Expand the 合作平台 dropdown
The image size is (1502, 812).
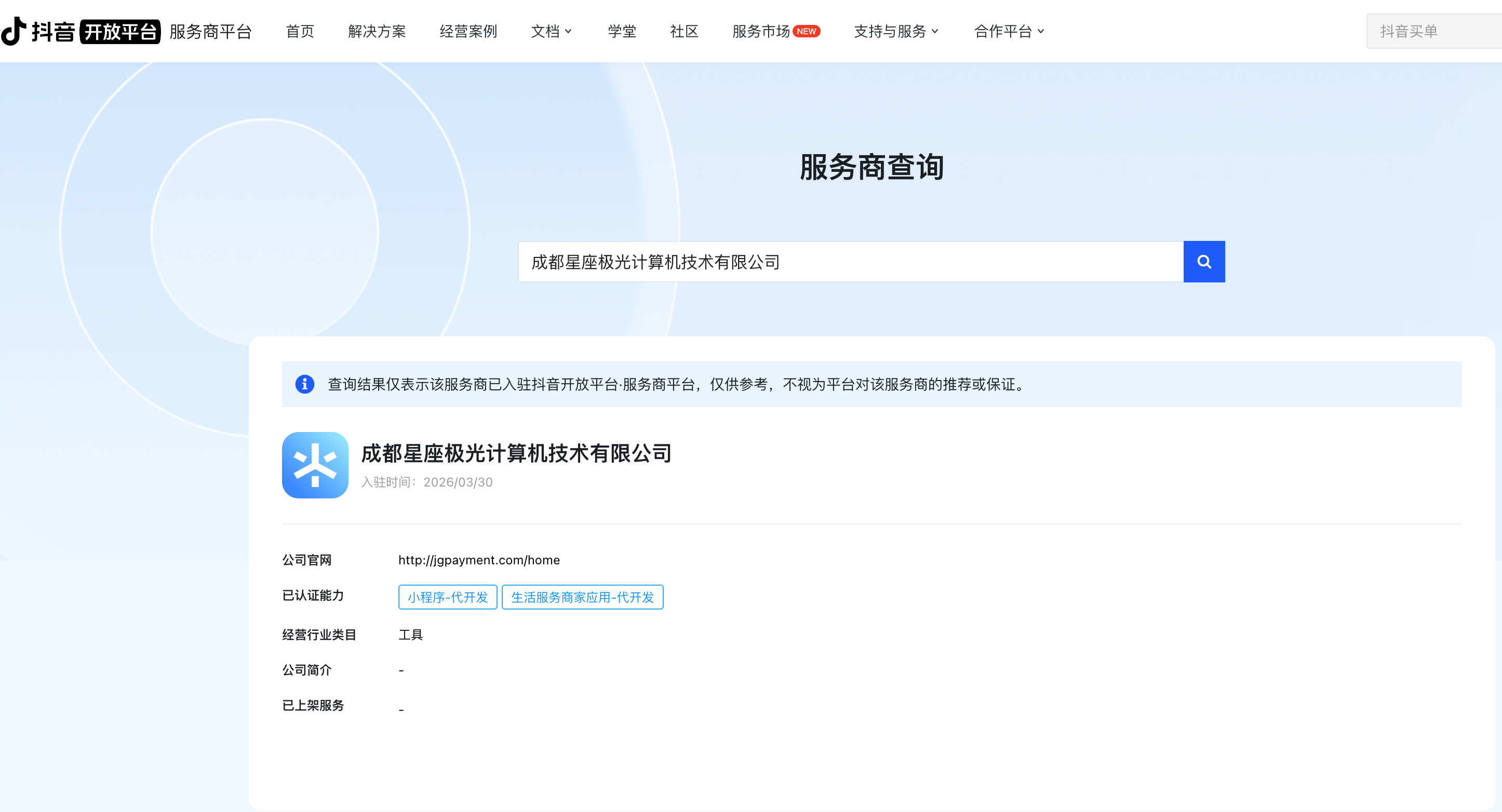click(1009, 31)
